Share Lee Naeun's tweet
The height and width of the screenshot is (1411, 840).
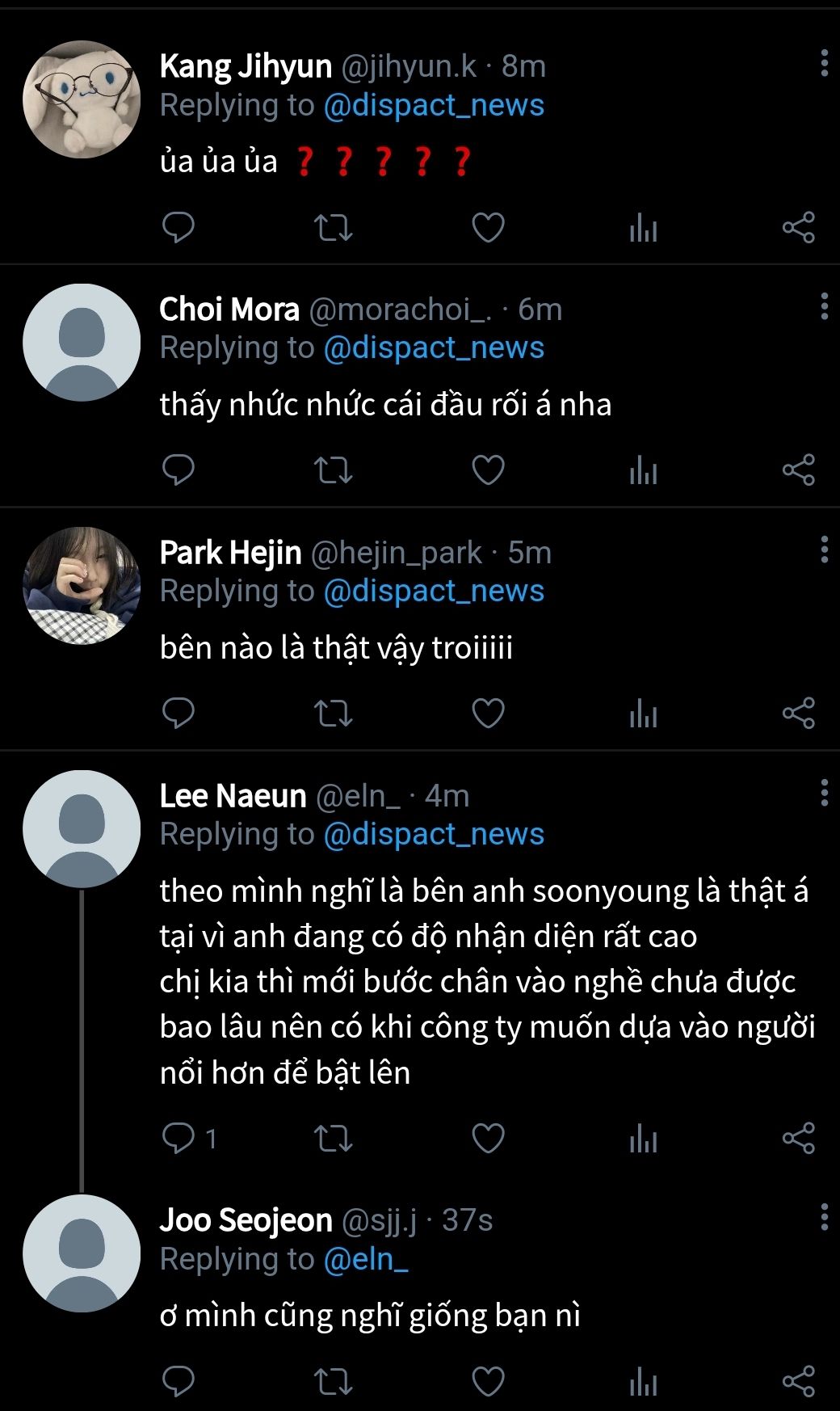798,1139
